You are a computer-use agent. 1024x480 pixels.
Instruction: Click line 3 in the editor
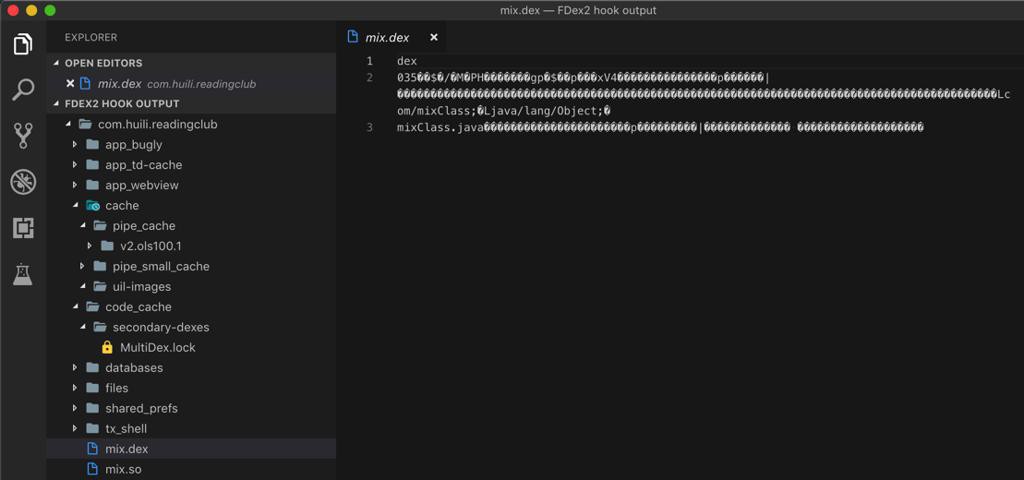[x=660, y=127]
